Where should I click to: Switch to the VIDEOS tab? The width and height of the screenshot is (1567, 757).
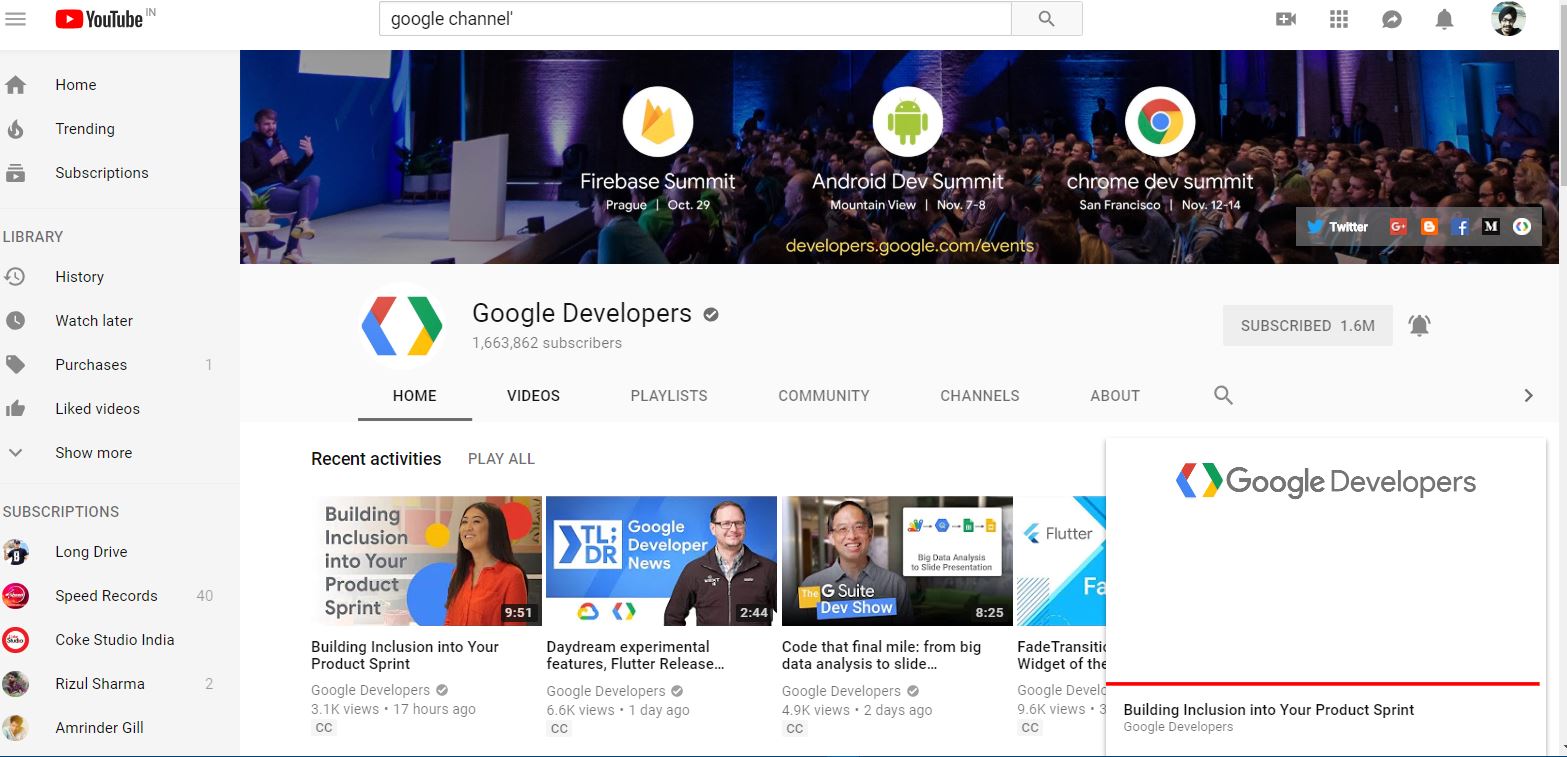pyautogui.click(x=533, y=396)
